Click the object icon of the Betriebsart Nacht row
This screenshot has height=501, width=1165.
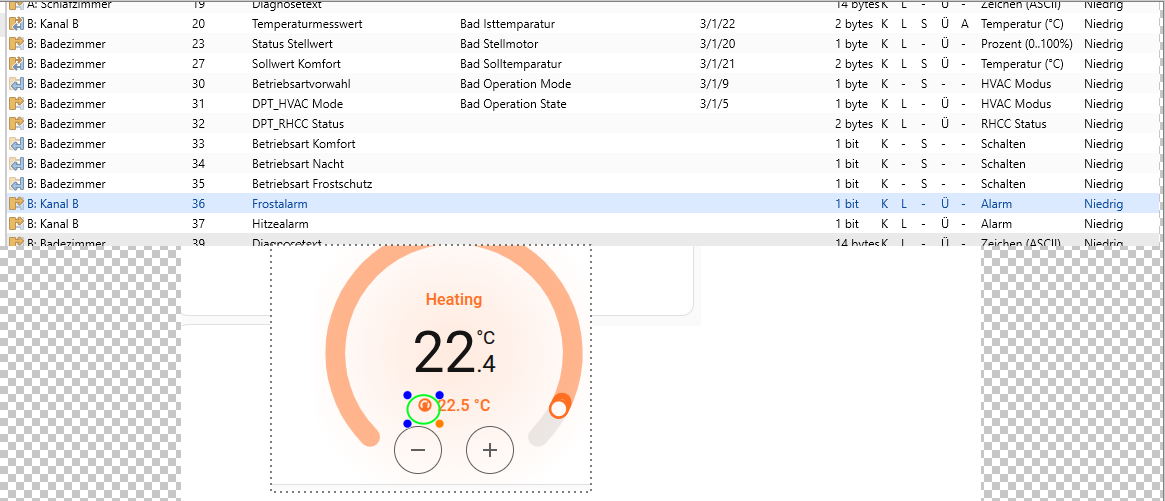point(16,164)
